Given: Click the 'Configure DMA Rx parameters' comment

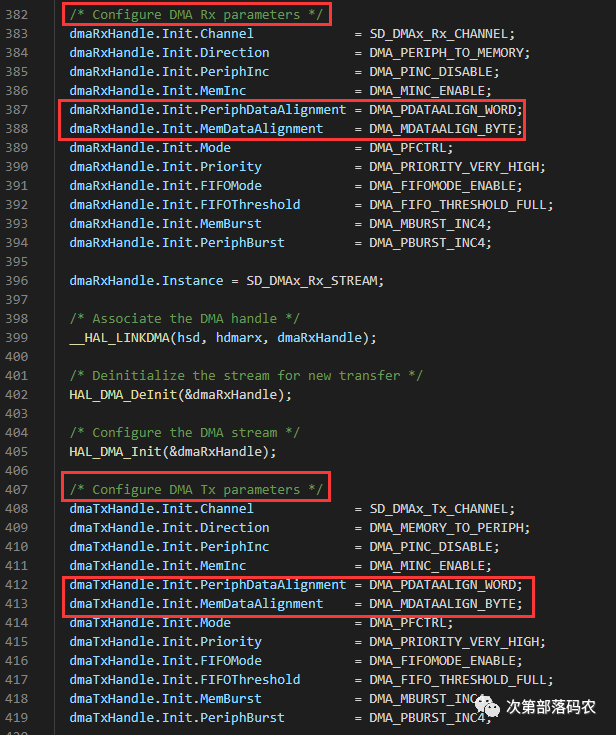Looking at the screenshot, I should 196,15.
